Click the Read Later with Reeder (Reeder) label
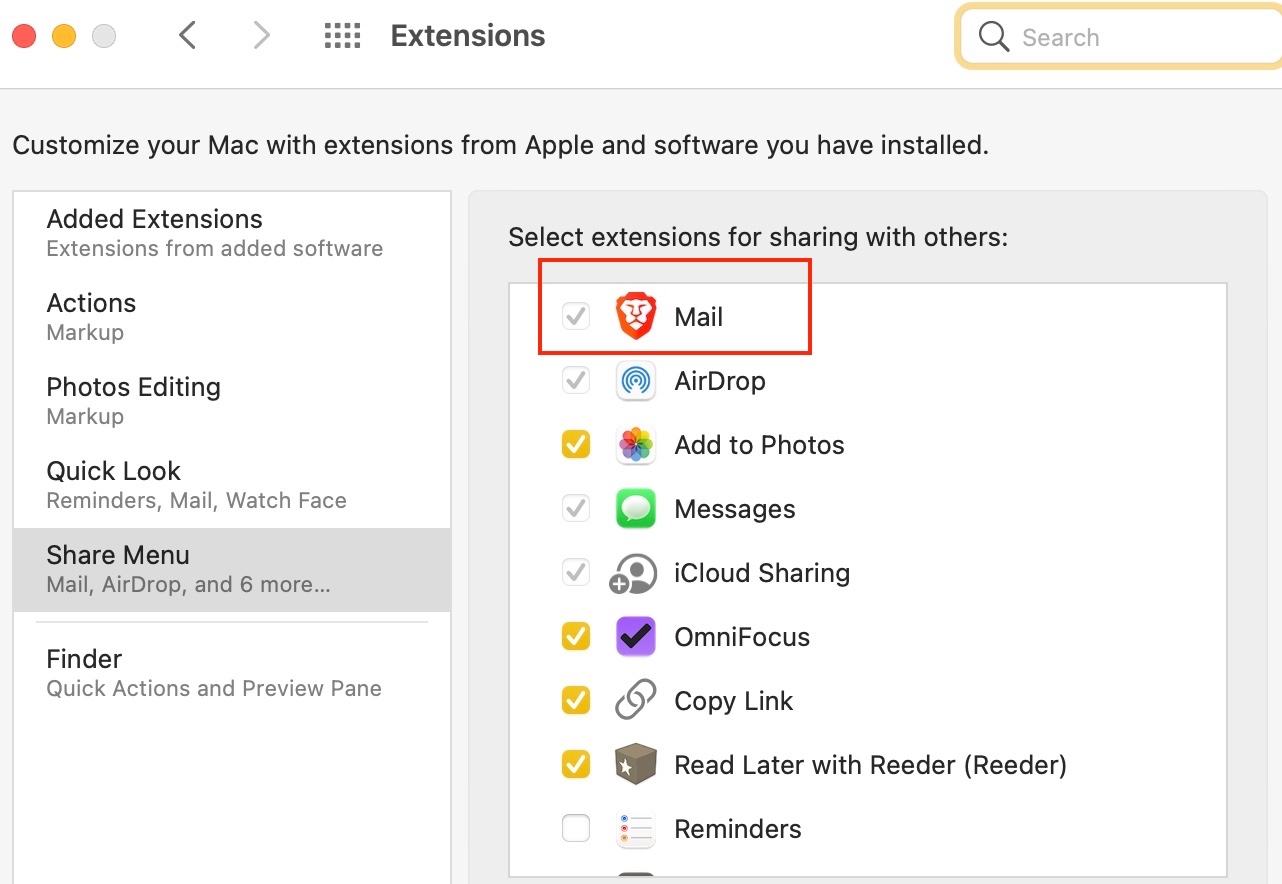 tap(871, 765)
